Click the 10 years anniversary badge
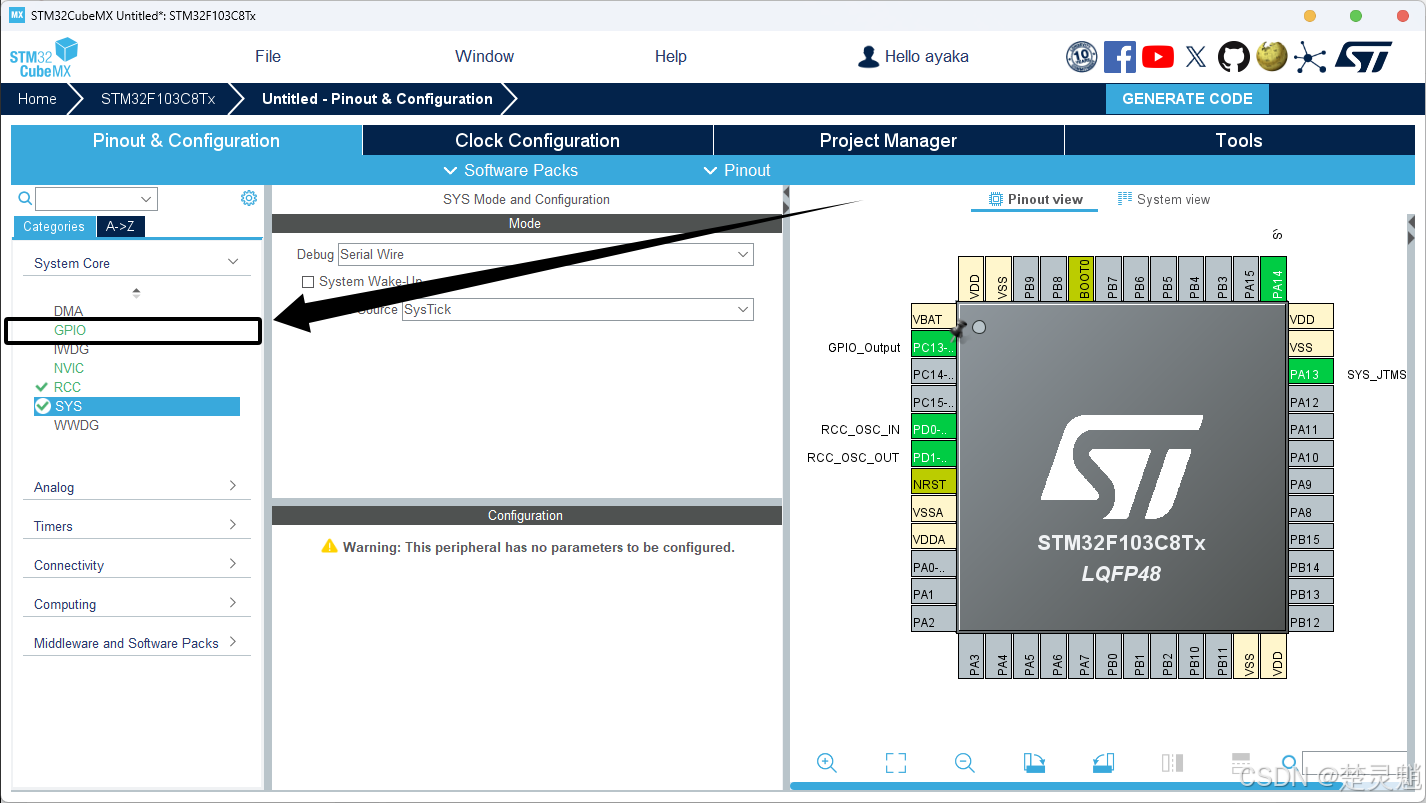The image size is (1426, 803). (x=1082, y=57)
